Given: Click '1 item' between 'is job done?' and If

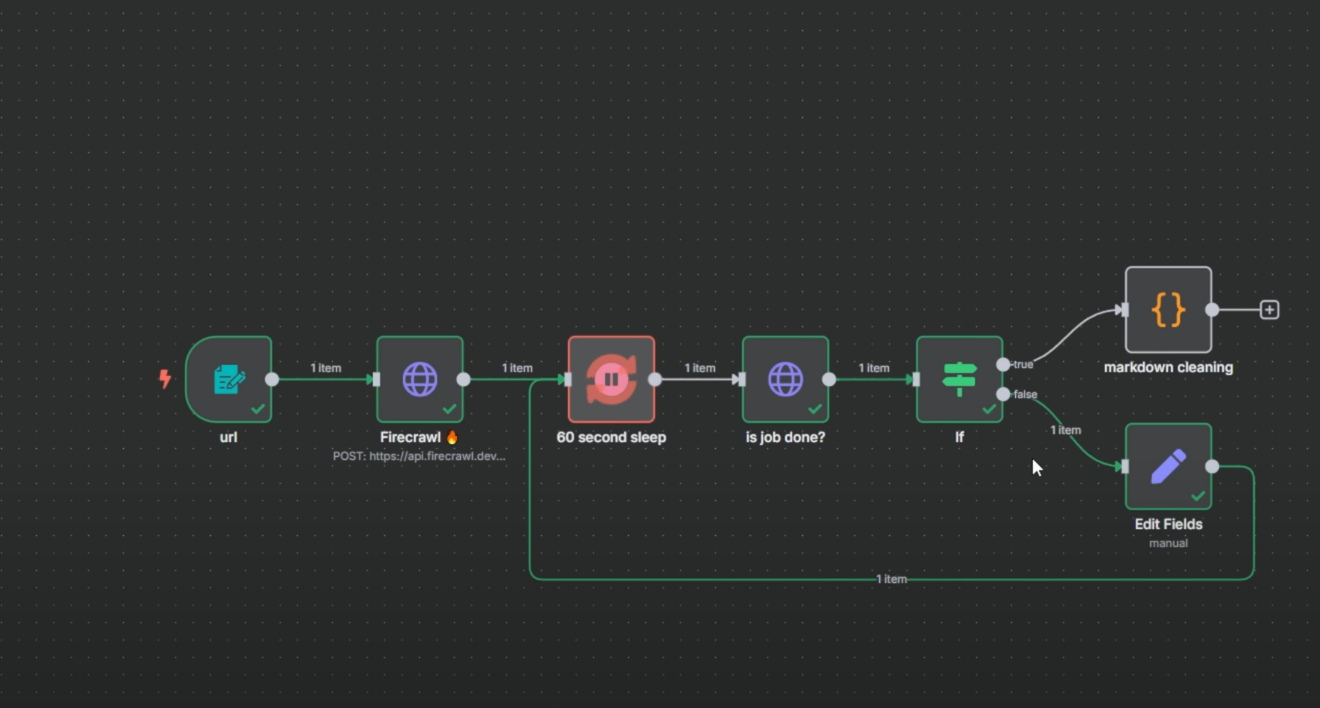Looking at the screenshot, I should (x=874, y=368).
